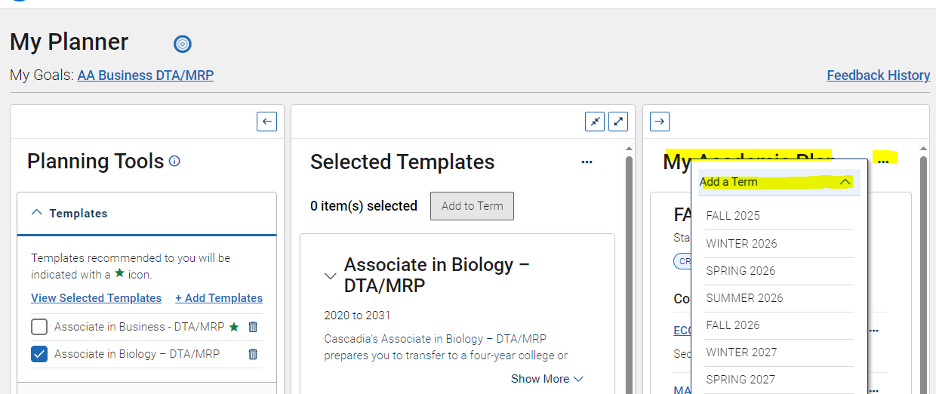This screenshot has height=394, width=936.
Task: Select WINTER 2026 from the term list
Action: click(779, 244)
